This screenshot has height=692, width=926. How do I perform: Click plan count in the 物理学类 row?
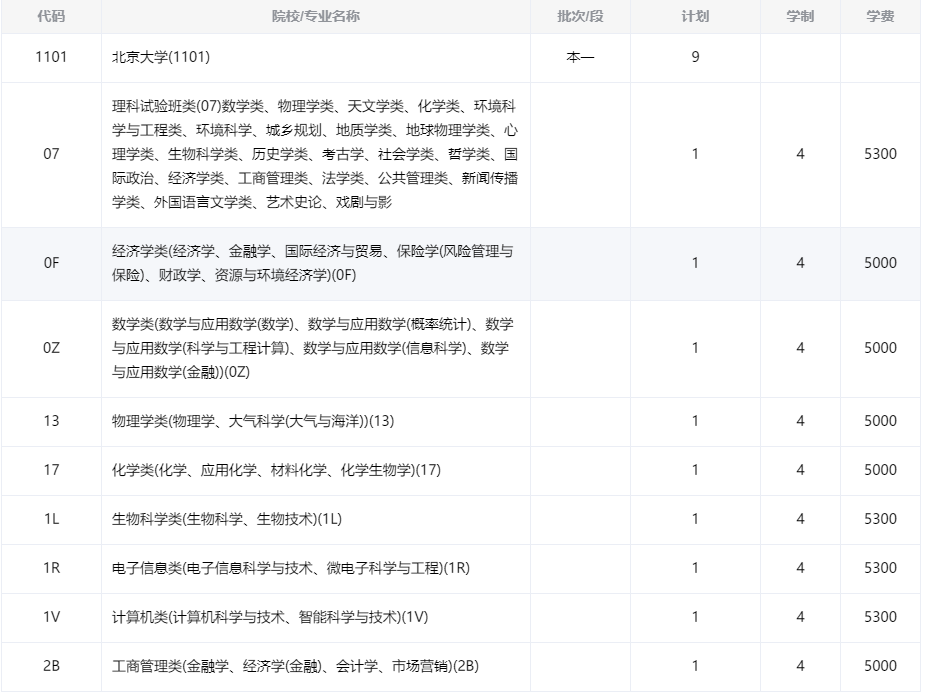[x=695, y=421]
